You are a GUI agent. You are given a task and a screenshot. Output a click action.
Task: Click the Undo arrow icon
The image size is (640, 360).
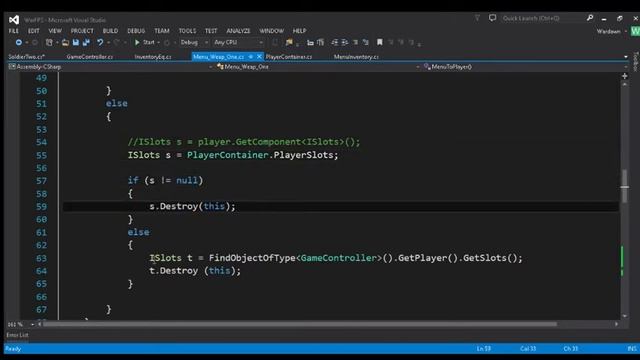pyautogui.click(x=100, y=42)
